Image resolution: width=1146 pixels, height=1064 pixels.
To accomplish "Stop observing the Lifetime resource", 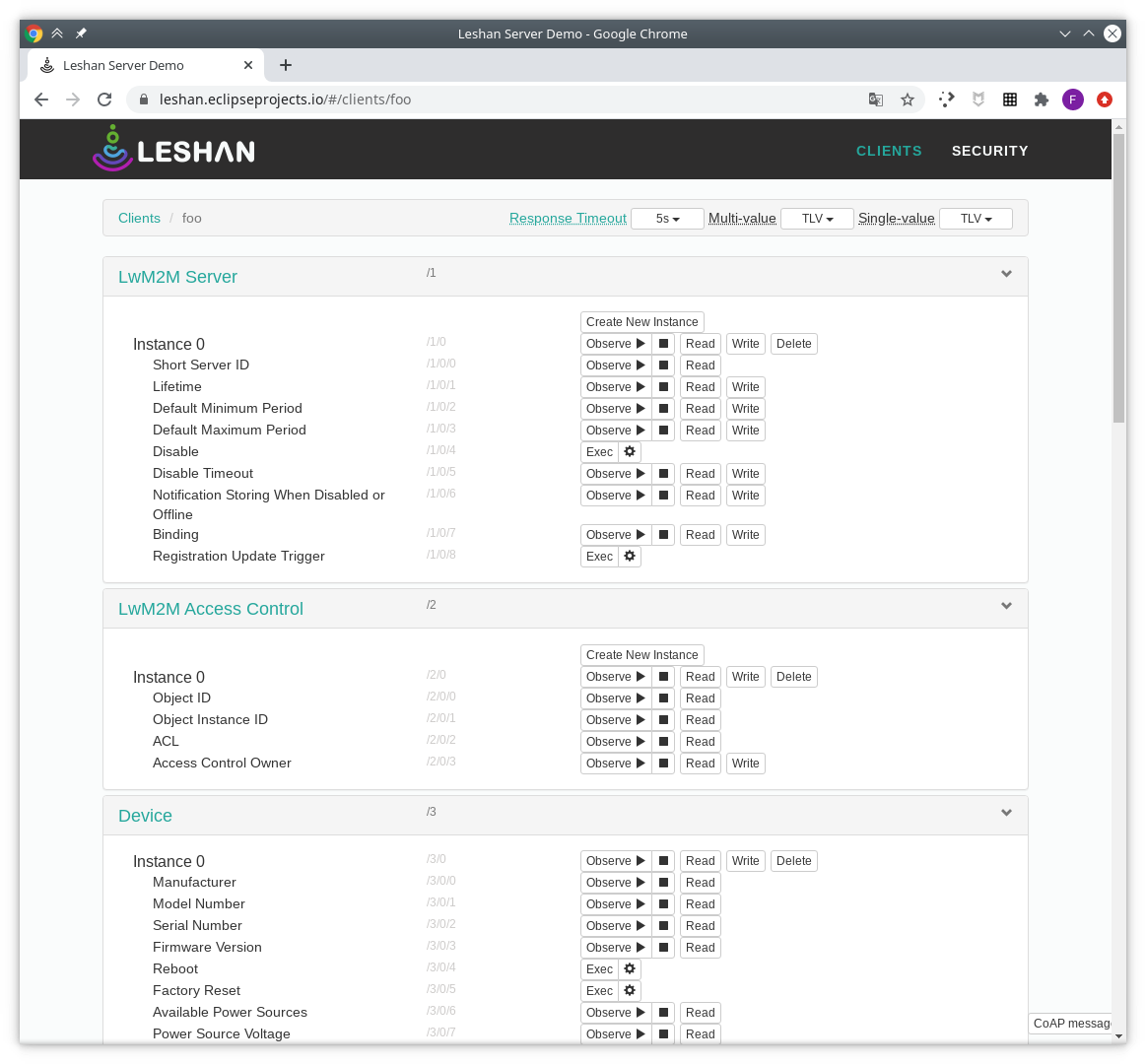I will tap(664, 387).
